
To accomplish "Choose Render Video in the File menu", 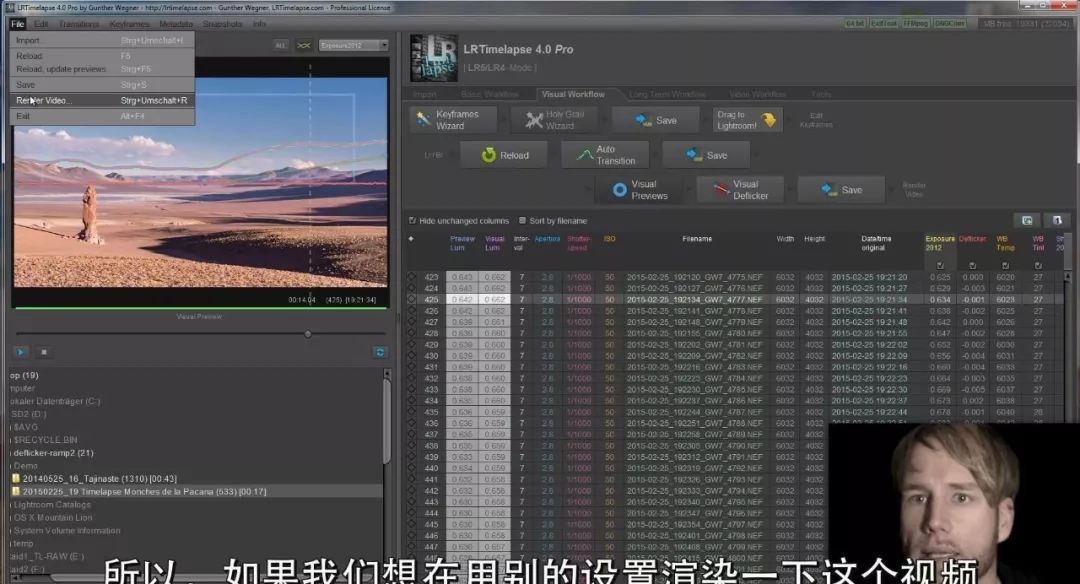I will point(102,101).
